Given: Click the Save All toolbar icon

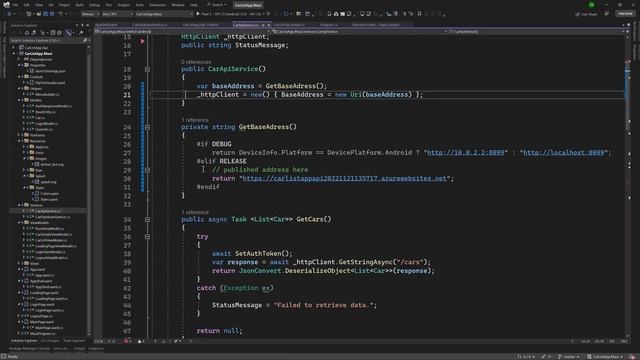Looking at the screenshot, I should click(52, 14).
